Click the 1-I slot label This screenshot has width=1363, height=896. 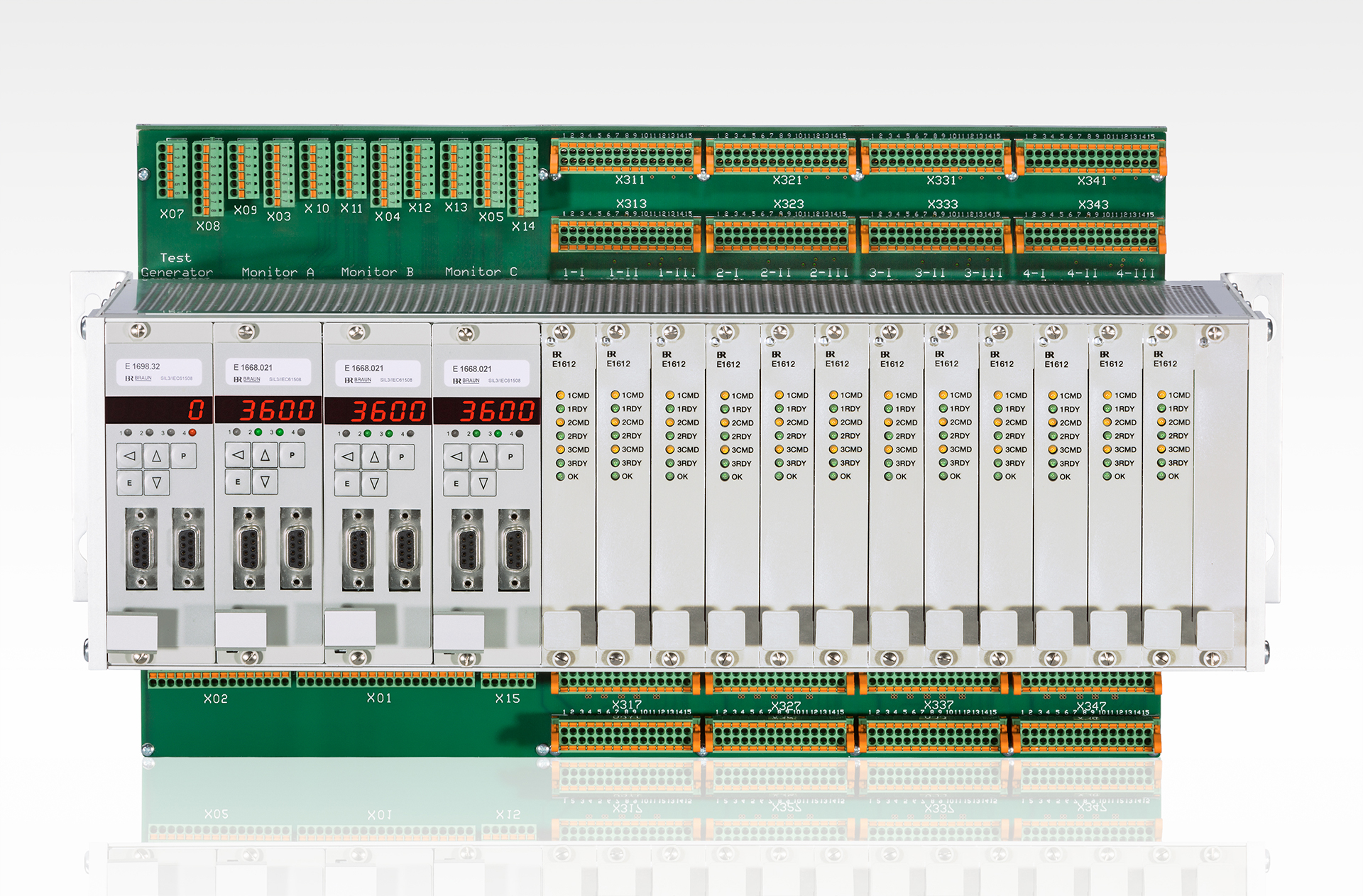click(574, 273)
